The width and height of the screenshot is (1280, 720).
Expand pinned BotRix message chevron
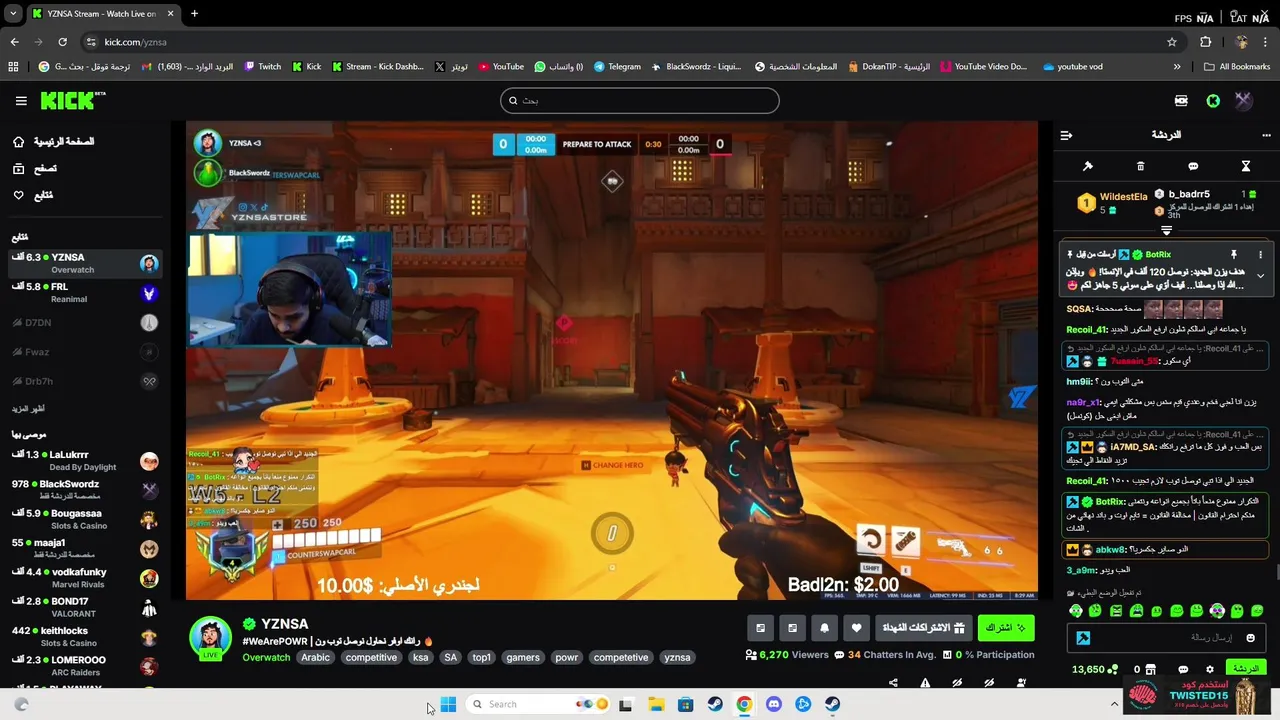[1260, 276]
